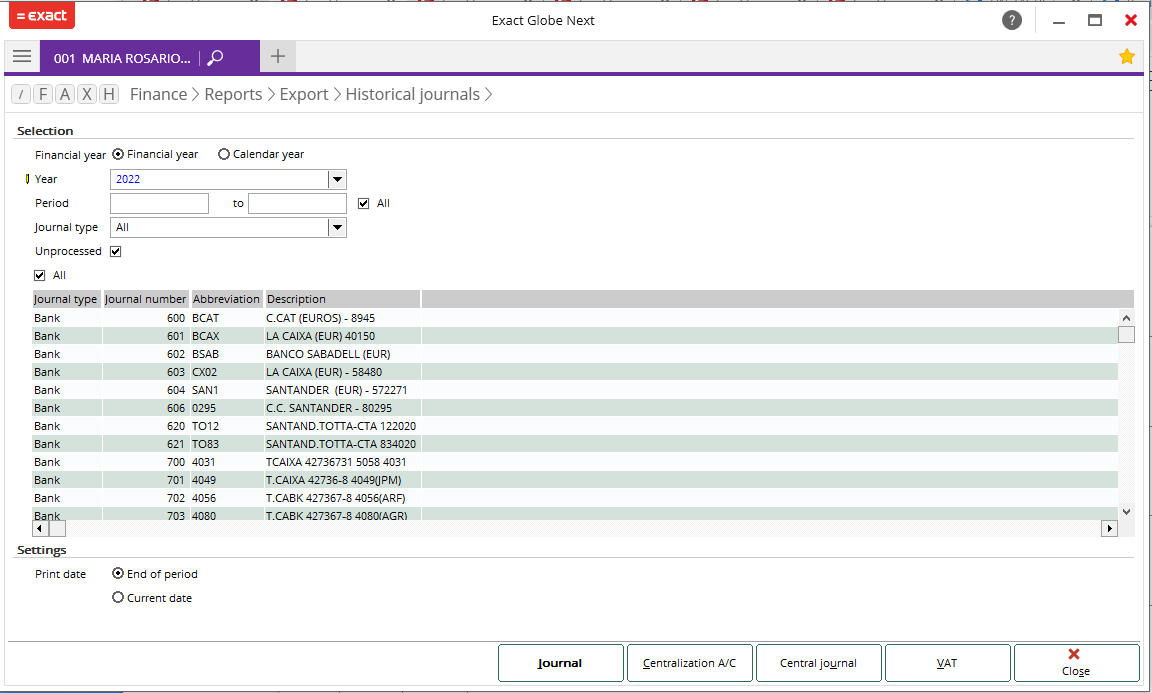Click the Central journal button
Screen dimensions: 1152x693
tap(818, 663)
